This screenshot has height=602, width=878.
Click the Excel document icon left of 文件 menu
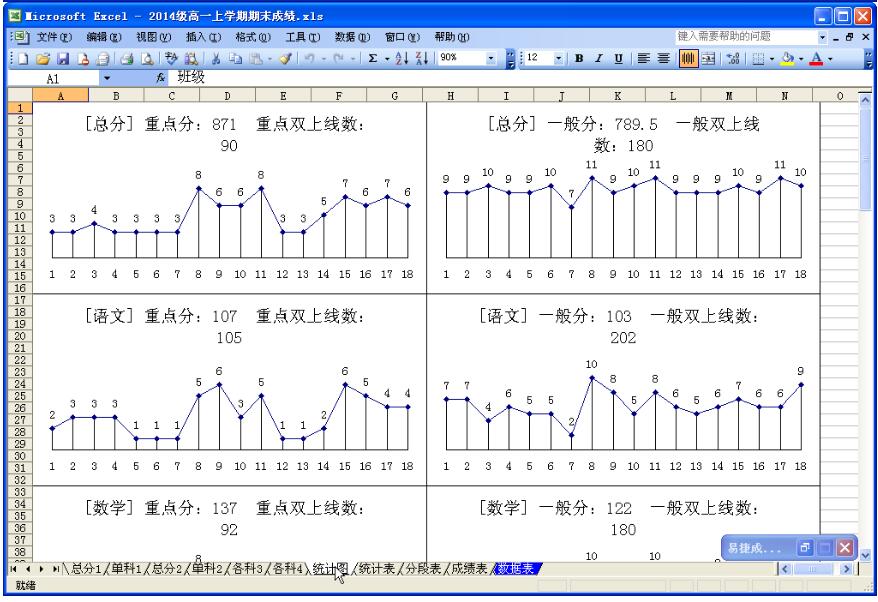point(20,37)
